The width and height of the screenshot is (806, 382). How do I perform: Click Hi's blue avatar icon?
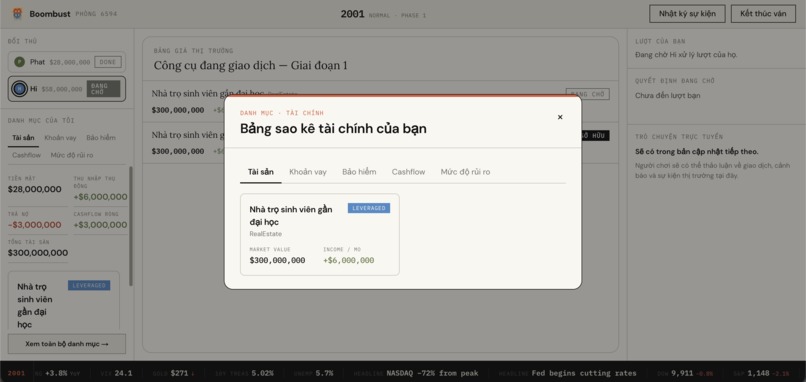[x=20, y=89]
